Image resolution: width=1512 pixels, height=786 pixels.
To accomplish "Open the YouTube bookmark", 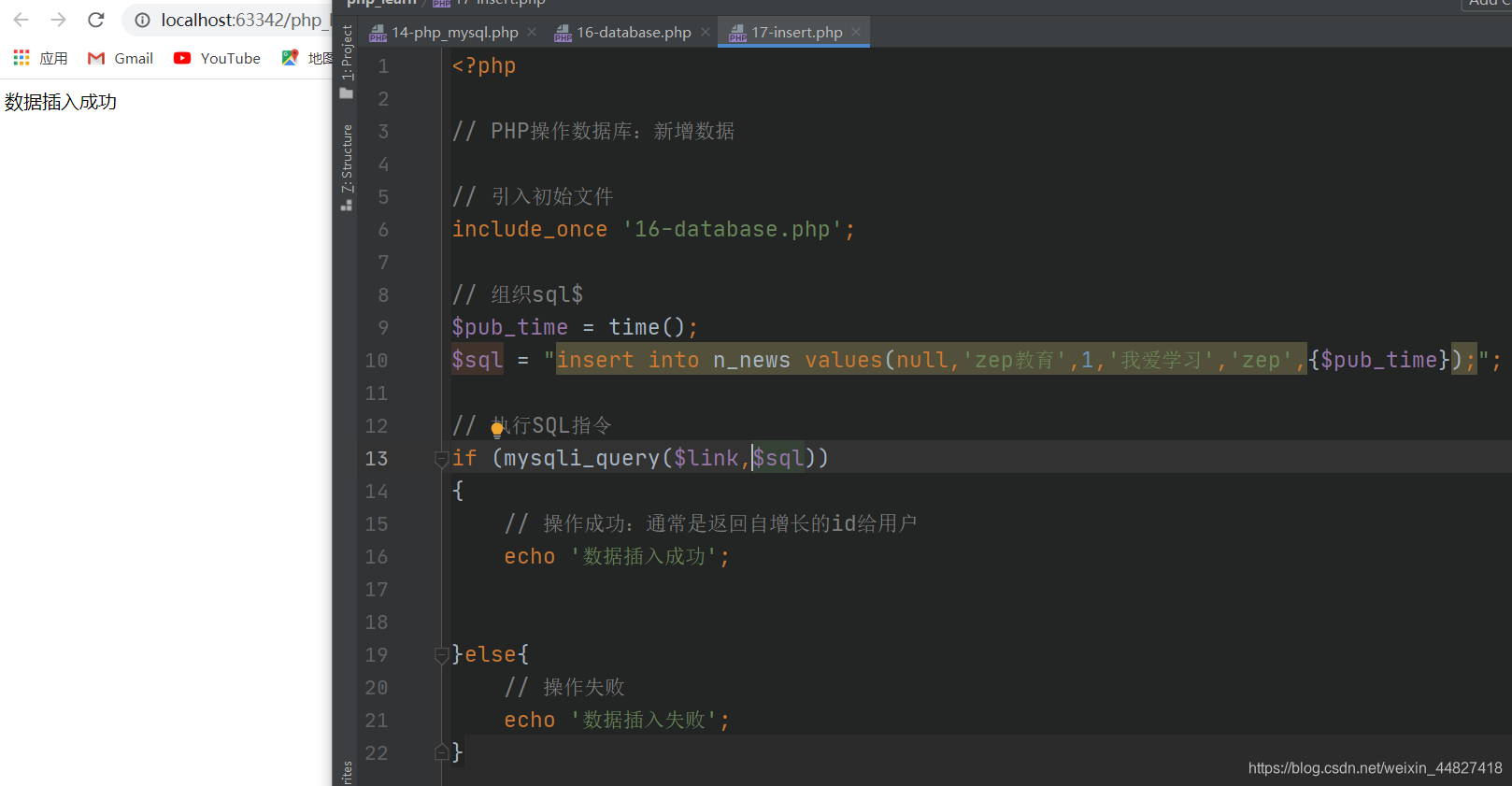I will 217,58.
